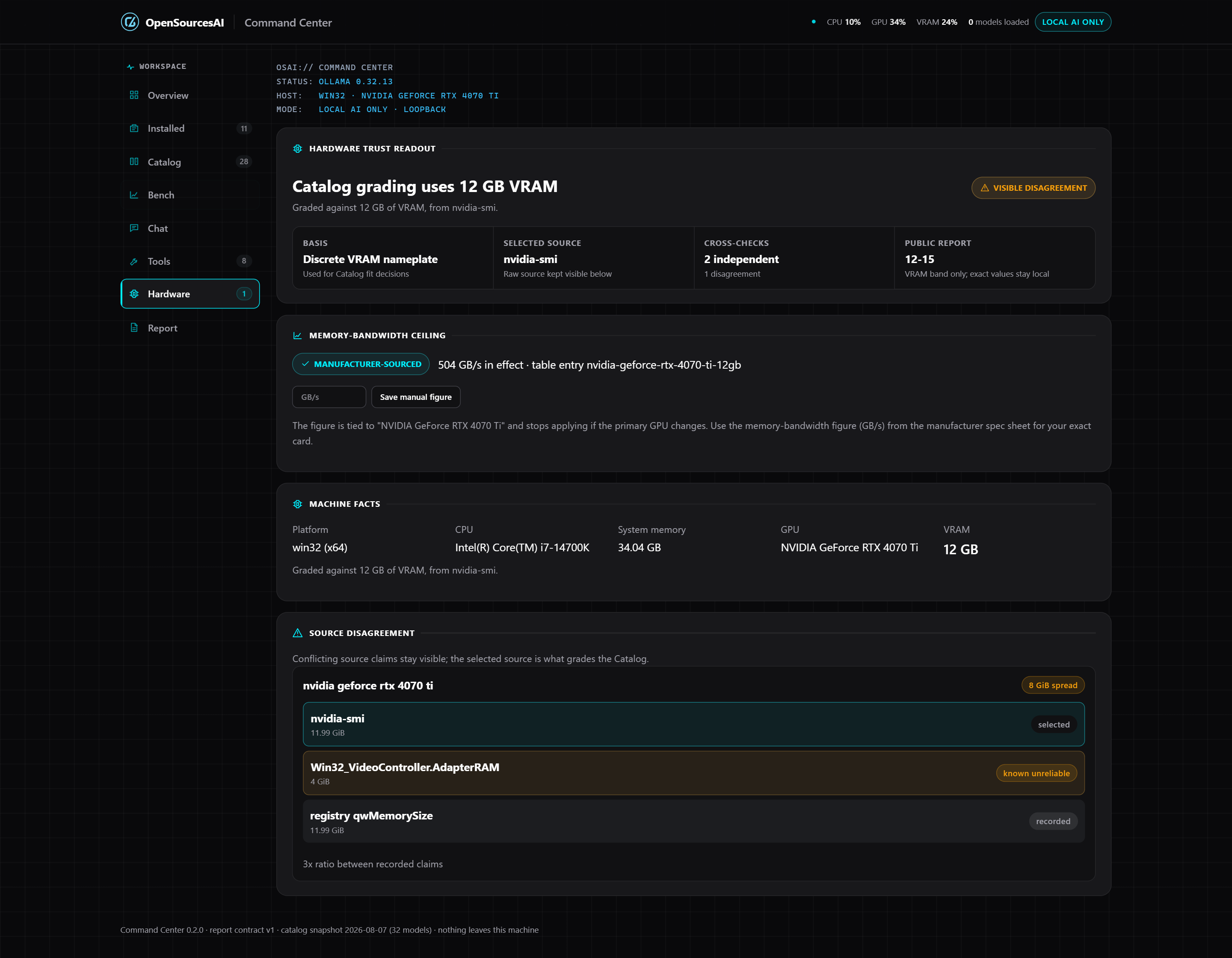The width and height of the screenshot is (1232, 958).
Task: Click the Hardware count badge 1
Action: point(244,294)
